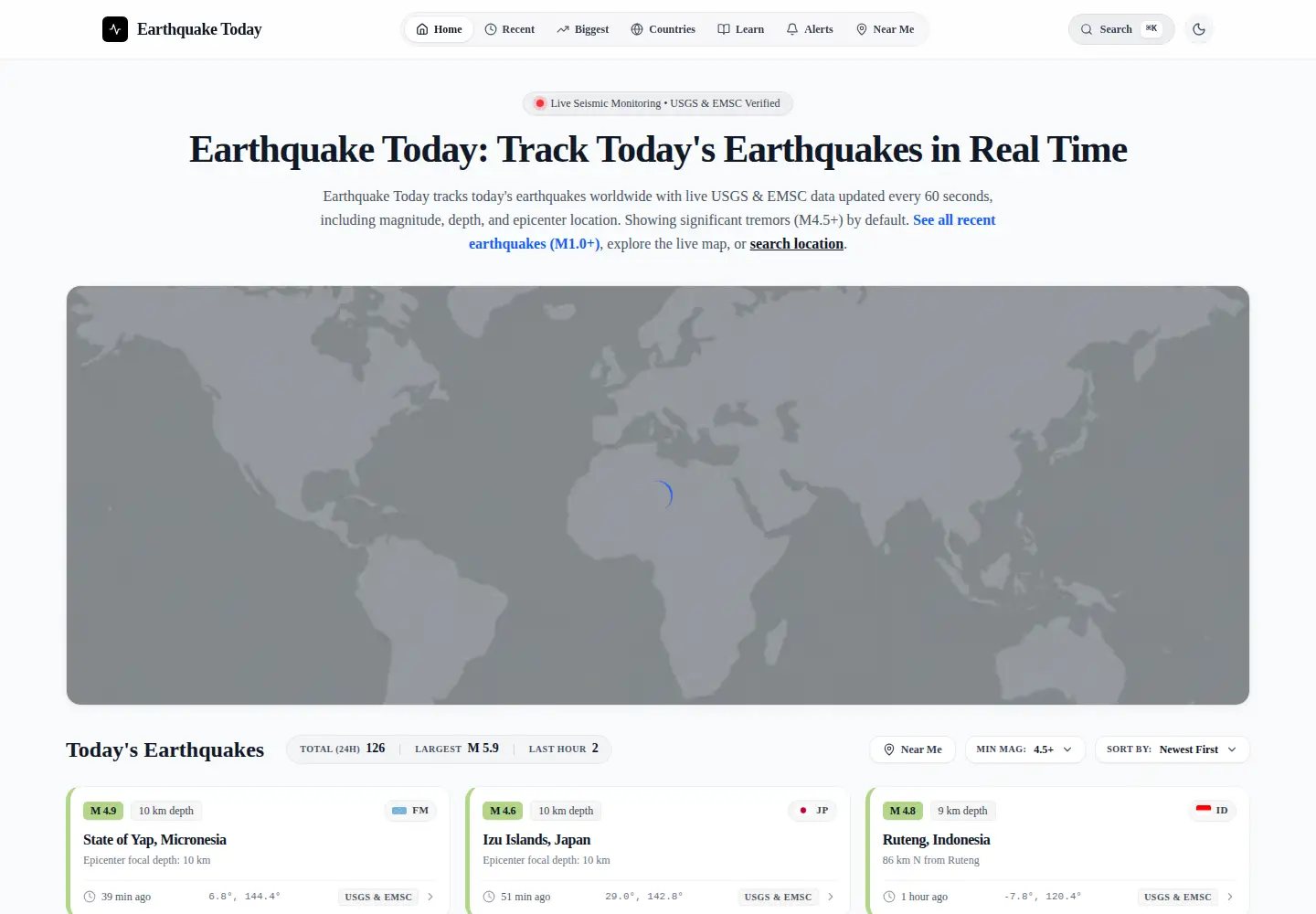
Task: Open Alerts from the navigation
Action: coord(810,29)
